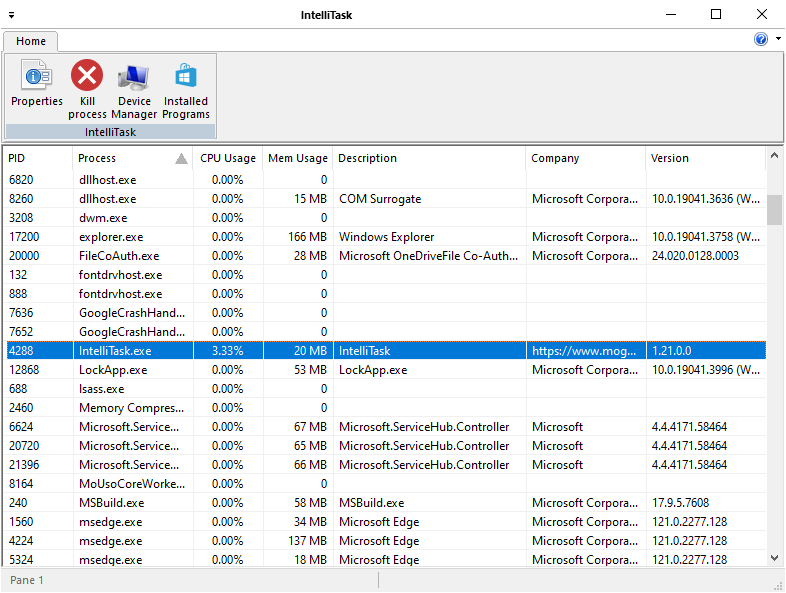
Task: Select the Memory Compres... process
Action: (385, 408)
